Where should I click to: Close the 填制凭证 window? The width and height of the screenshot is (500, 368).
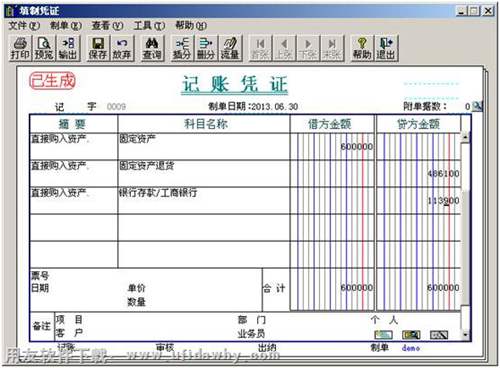tap(488, 11)
